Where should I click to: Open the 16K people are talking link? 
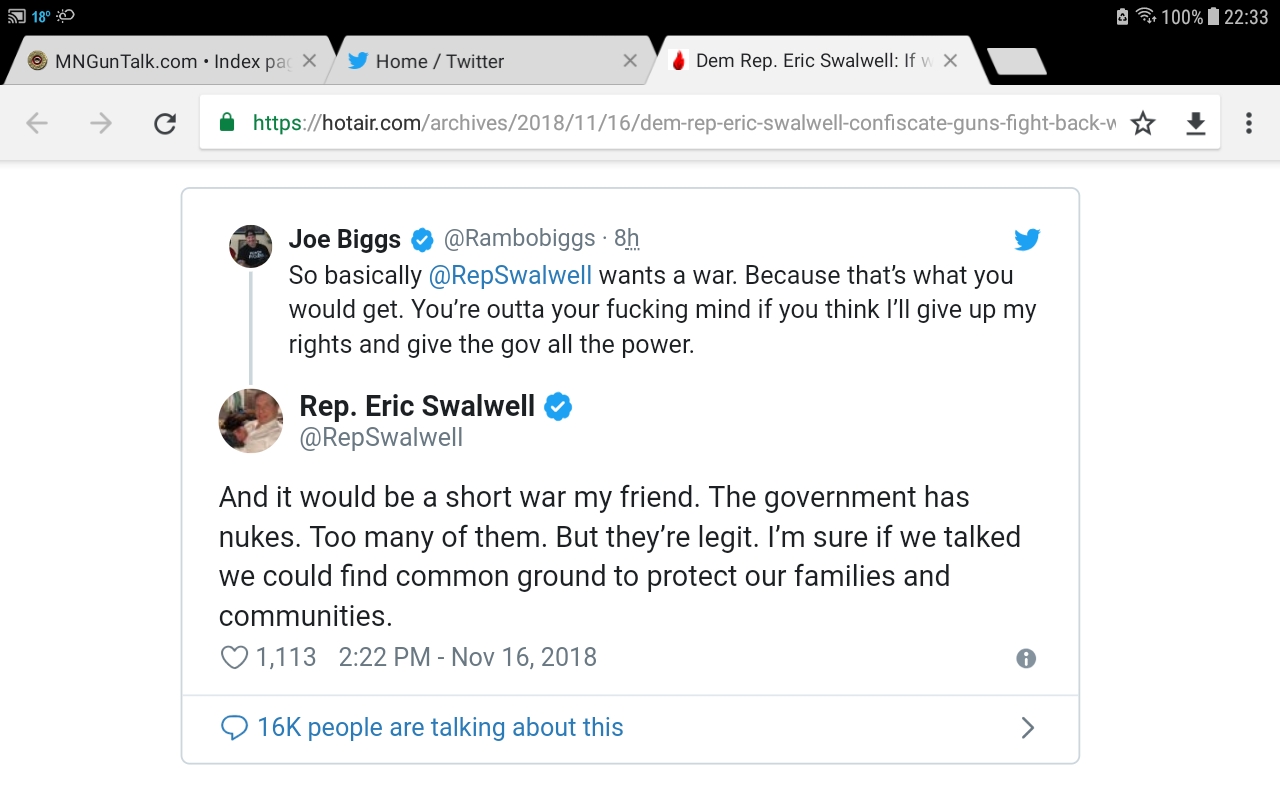440,727
